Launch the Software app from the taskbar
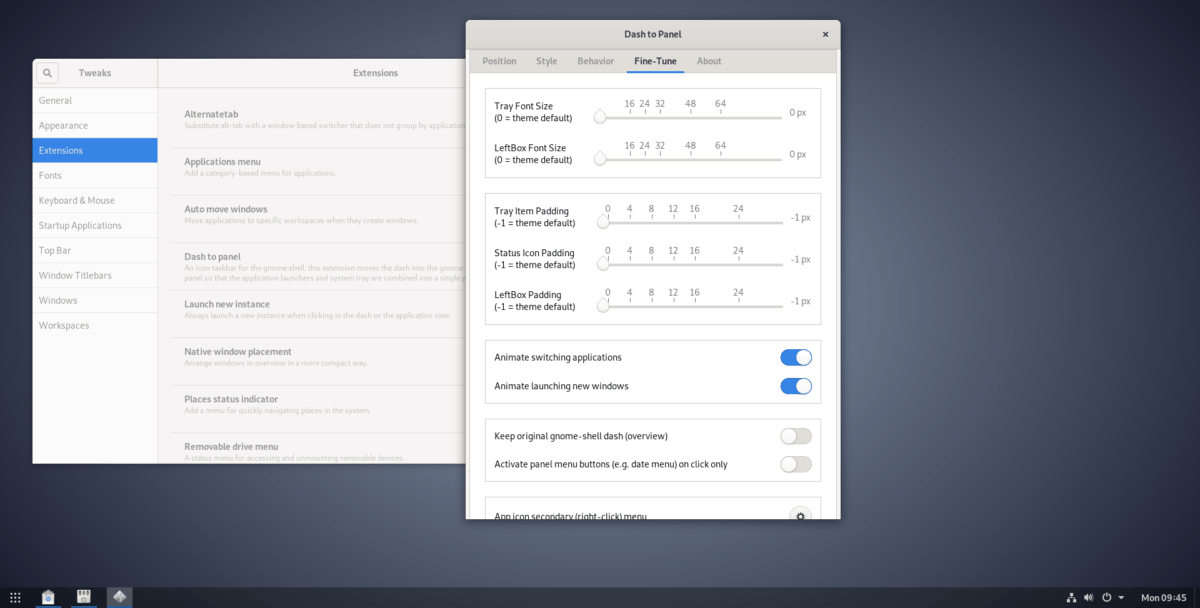Image resolution: width=1200 pixels, height=608 pixels. click(x=48, y=597)
